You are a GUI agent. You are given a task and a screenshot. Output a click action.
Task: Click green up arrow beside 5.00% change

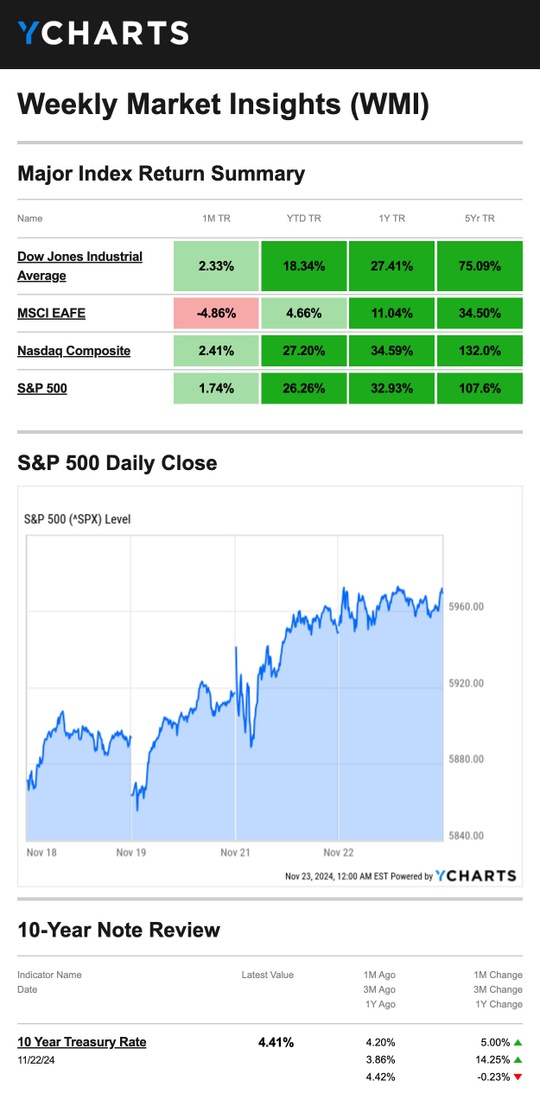(x=518, y=1043)
